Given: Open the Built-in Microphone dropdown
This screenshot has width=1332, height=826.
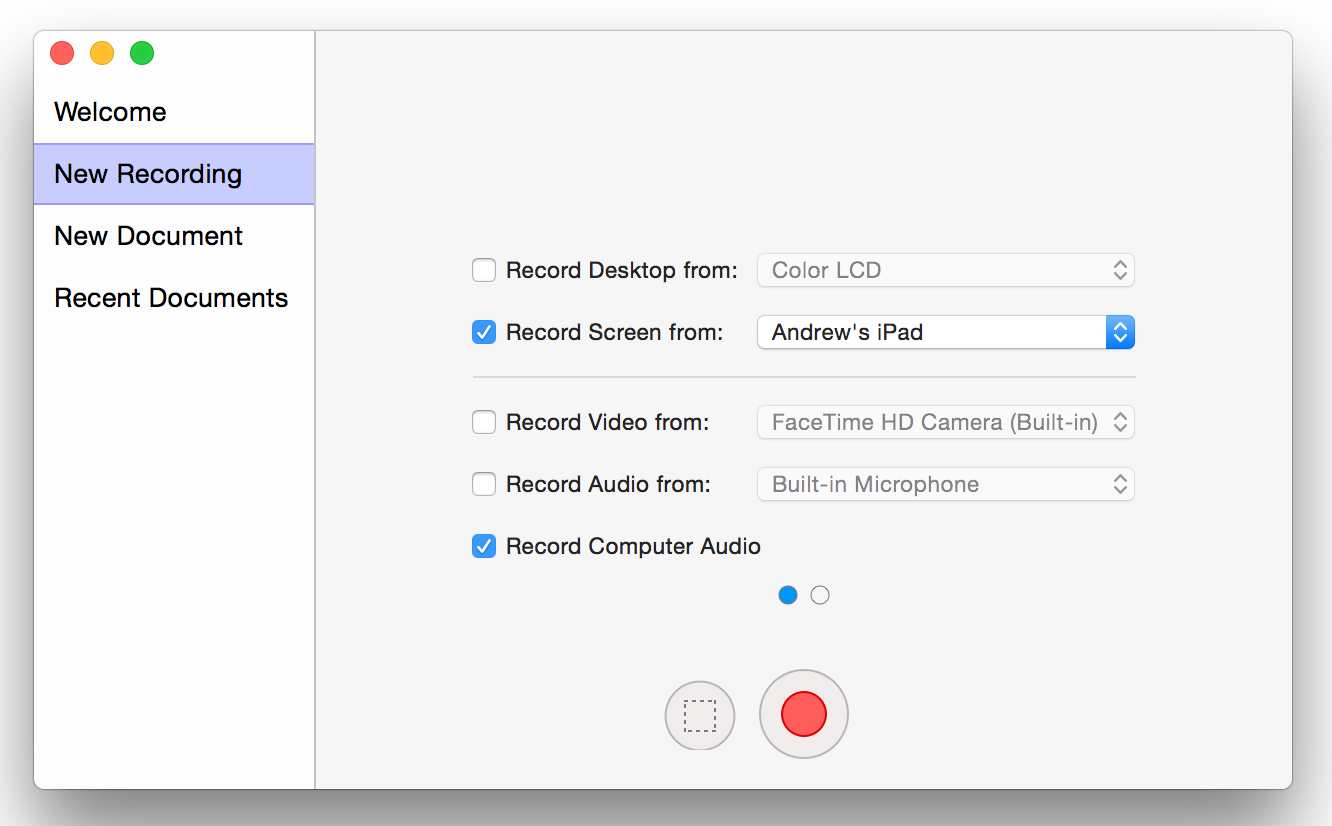Looking at the screenshot, I should [945, 484].
